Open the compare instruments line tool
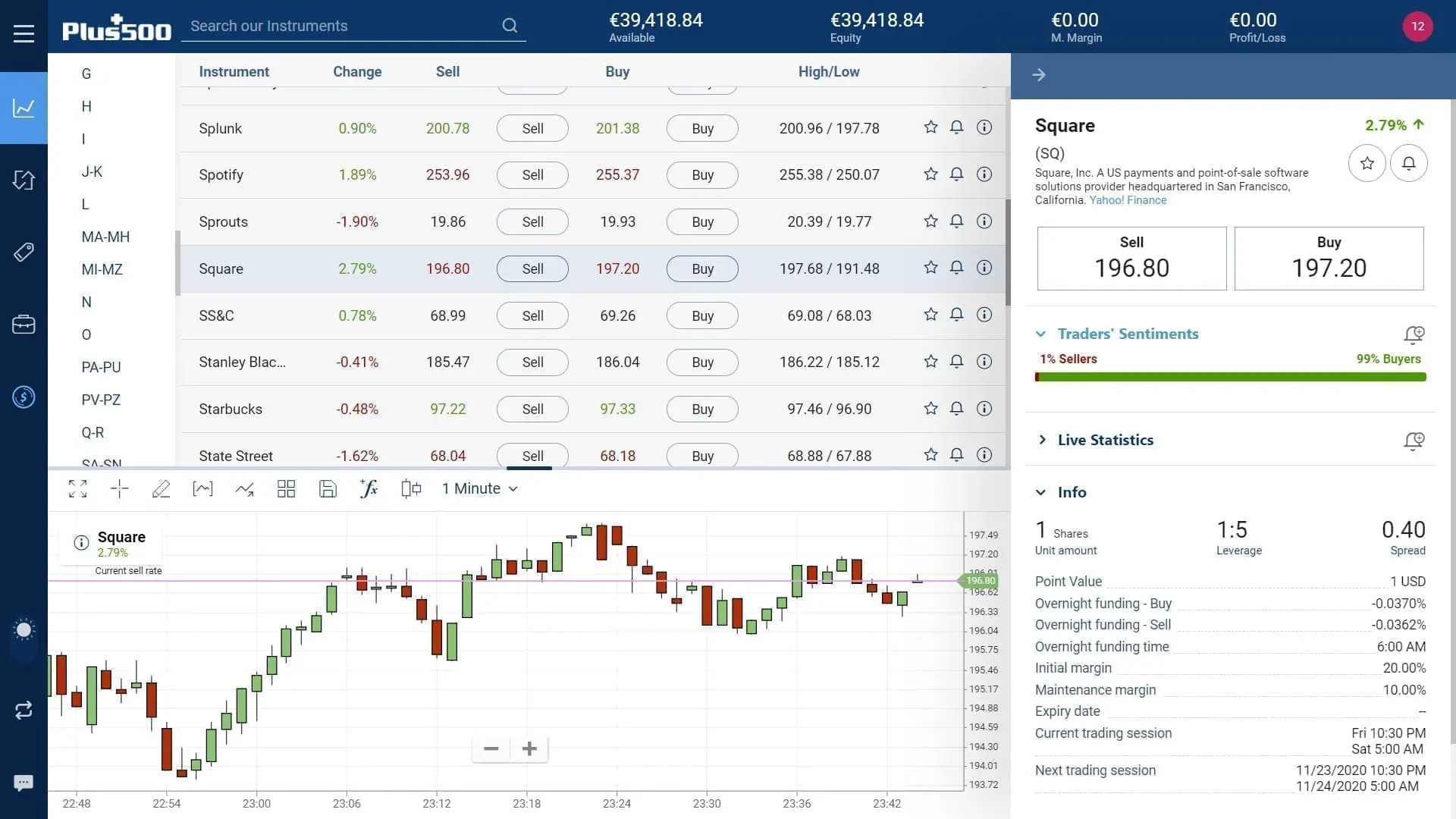 point(244,488)
